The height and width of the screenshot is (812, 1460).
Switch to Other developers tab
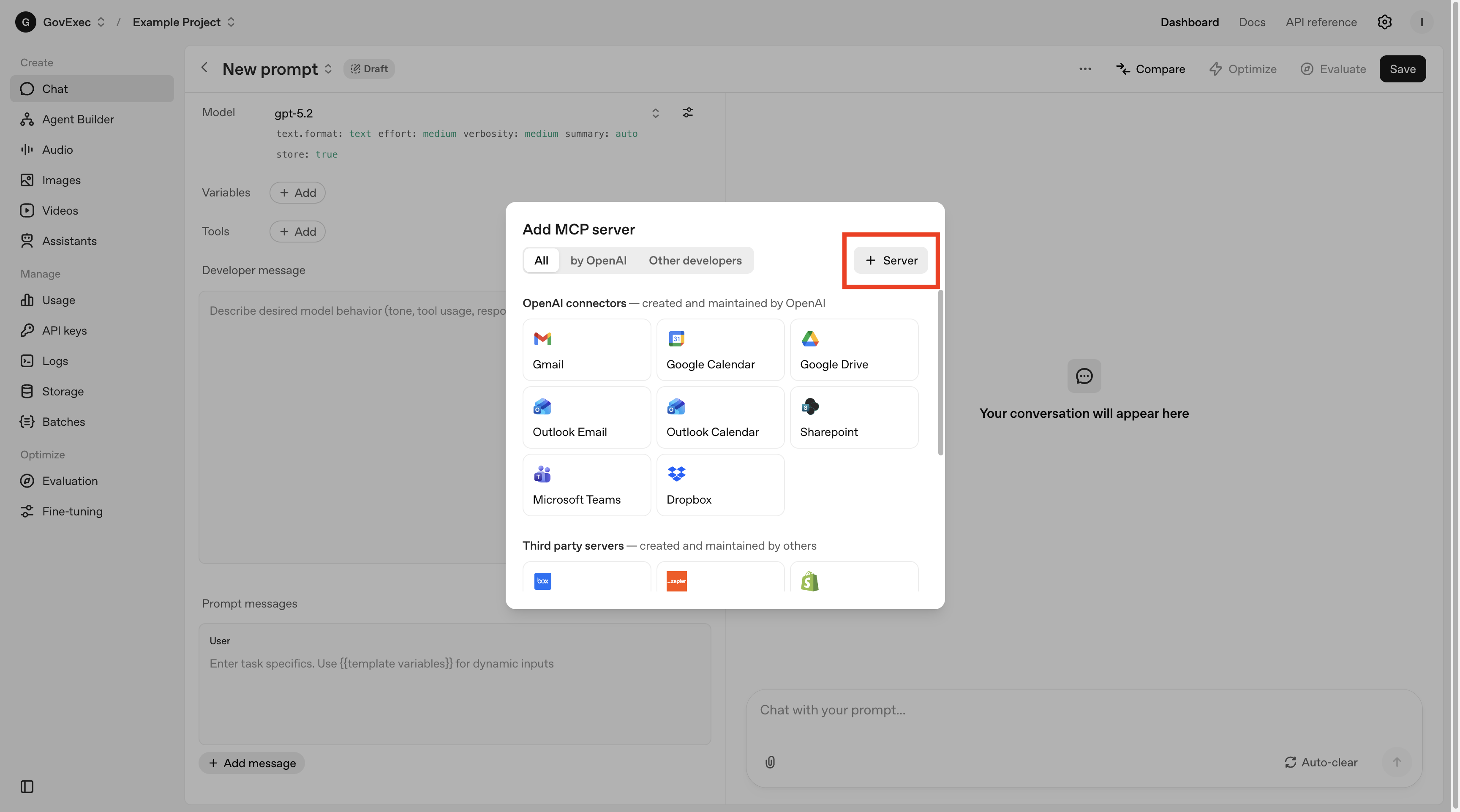695,261
